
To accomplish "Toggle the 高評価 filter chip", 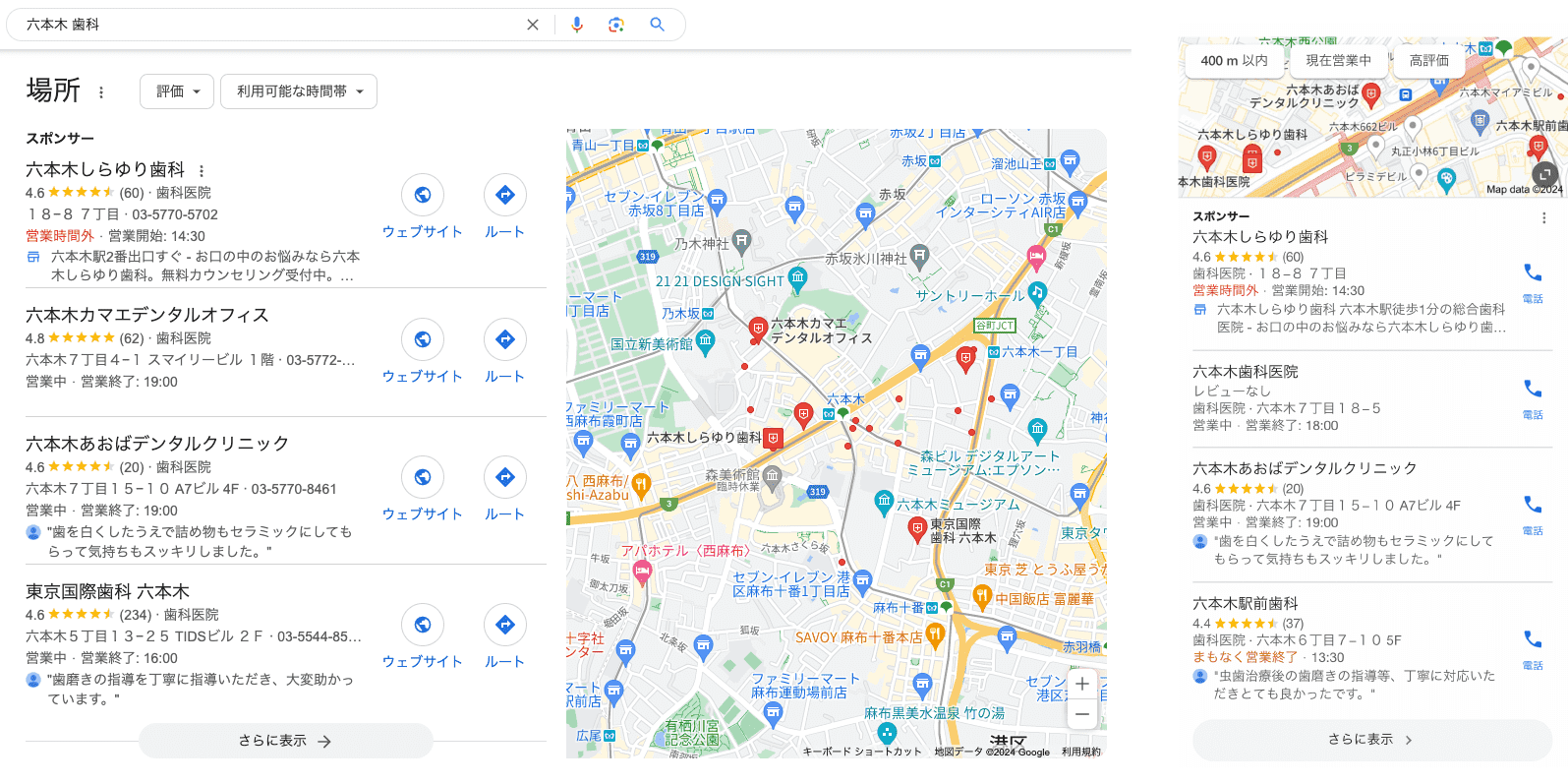I will pyautogui.click(x=1429, y=60).
